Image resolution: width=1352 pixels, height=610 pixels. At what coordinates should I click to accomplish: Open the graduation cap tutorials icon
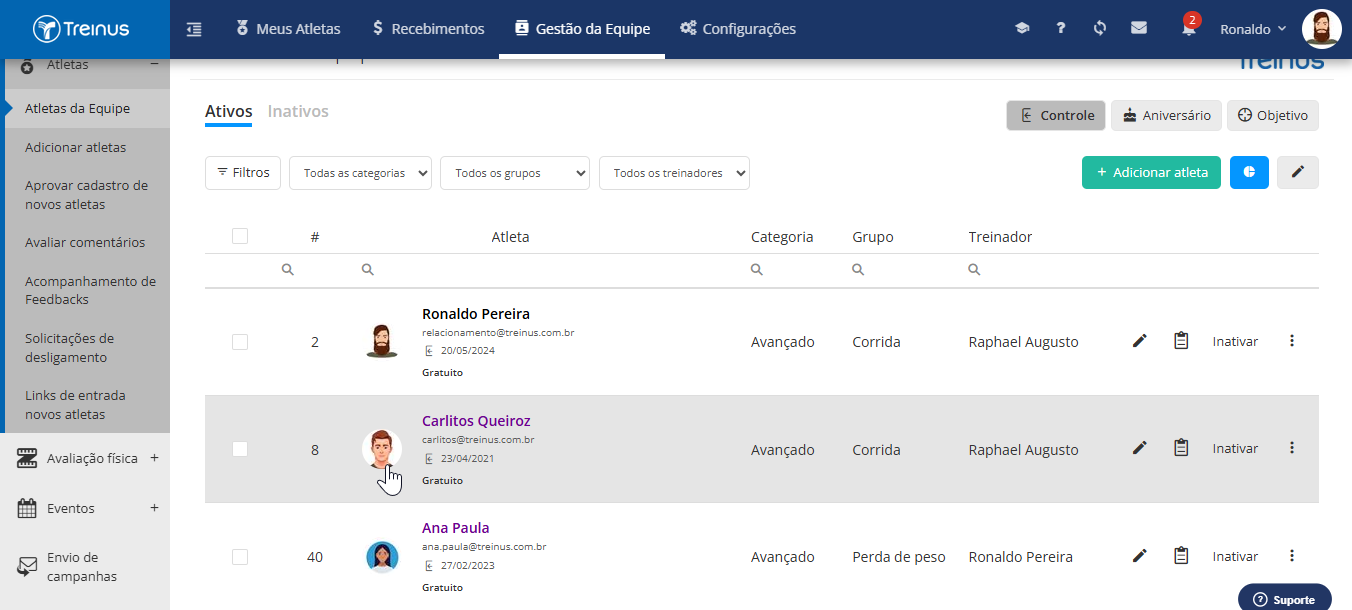[x=1022, y=28]
